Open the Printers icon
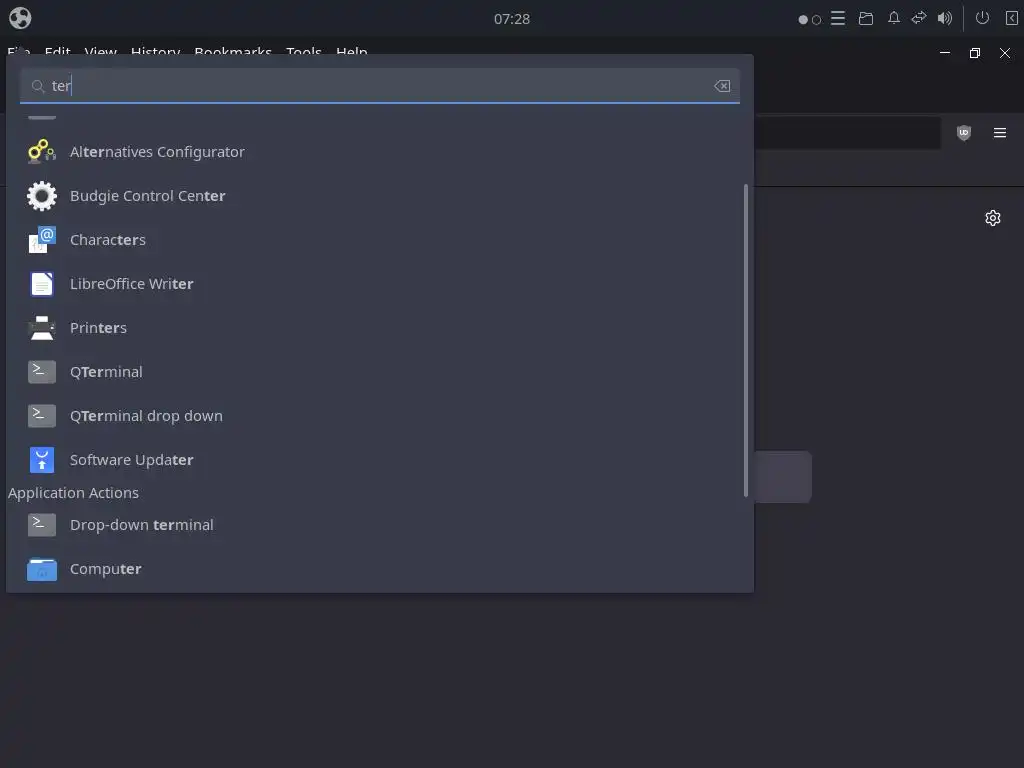This screenshot has height=768, width=1024. coord(42,328)
